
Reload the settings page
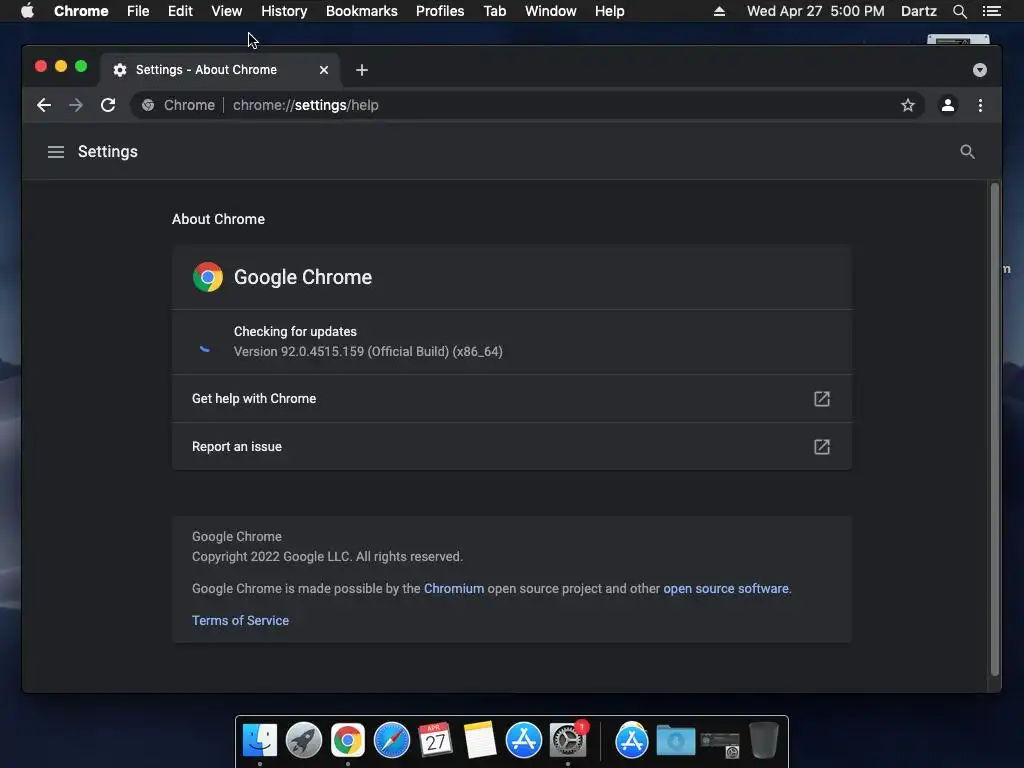tap(108, 105)
